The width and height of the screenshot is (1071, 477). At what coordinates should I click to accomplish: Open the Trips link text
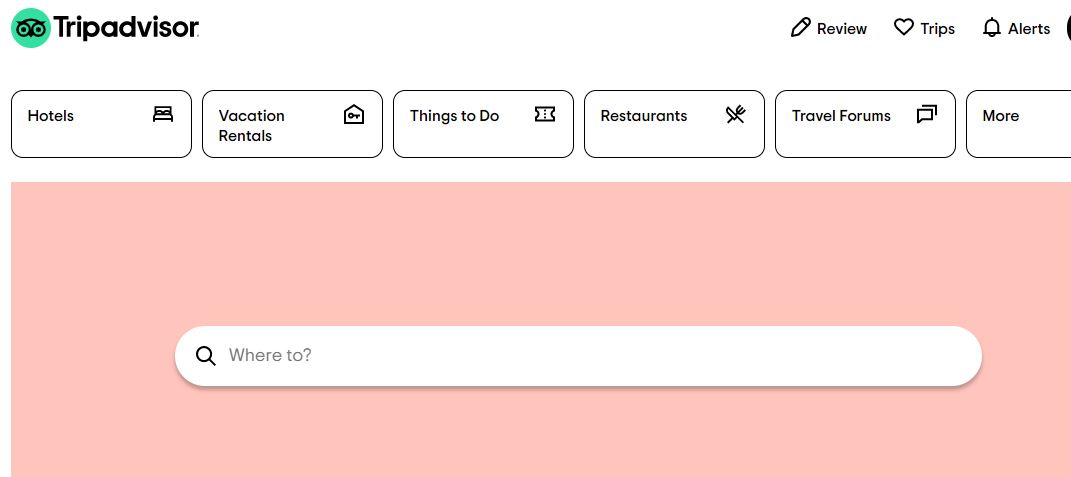pos(937,29)
